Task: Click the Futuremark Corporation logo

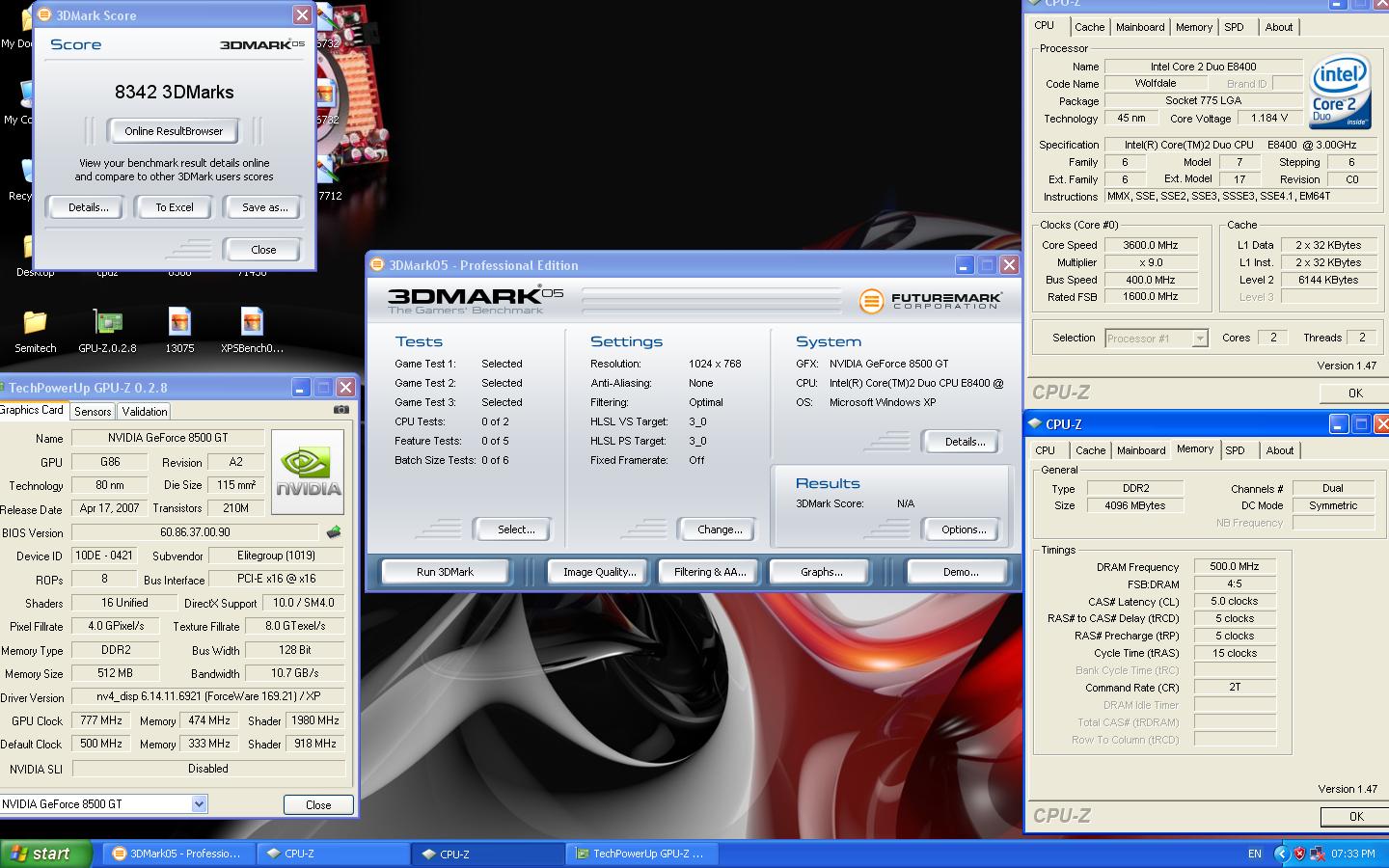Action: (x=931, y=301)
